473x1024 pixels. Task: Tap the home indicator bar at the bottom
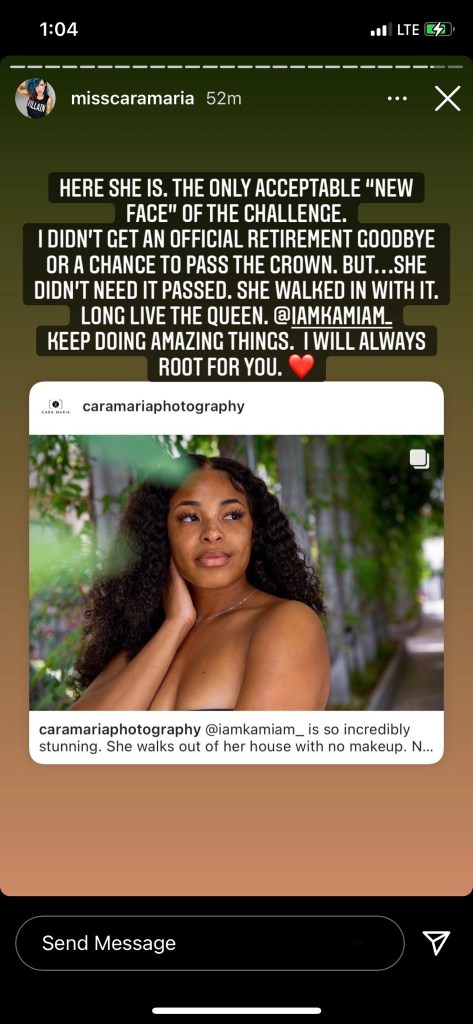236,1010
